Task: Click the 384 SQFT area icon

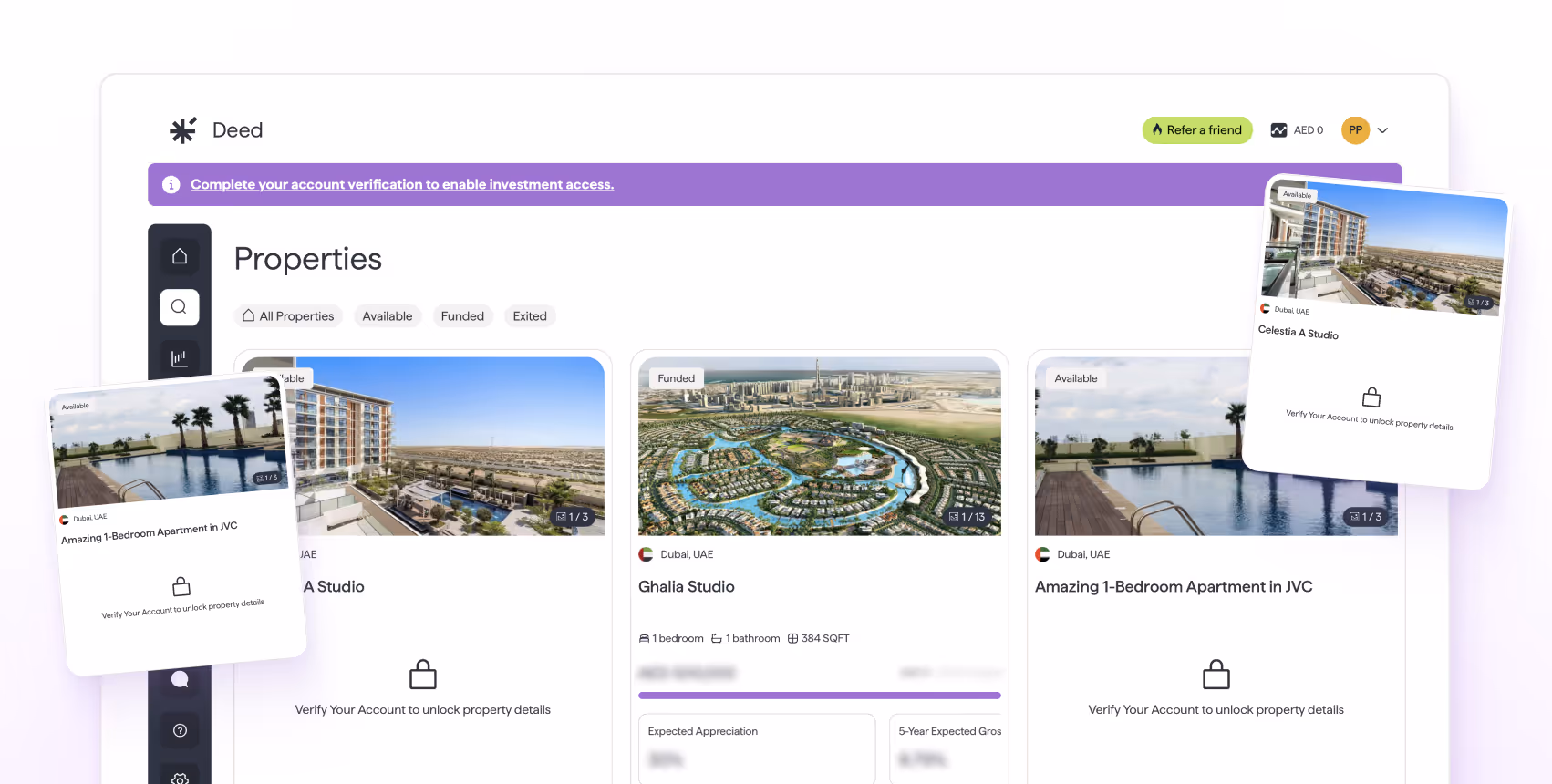Action: pos(792,638)
